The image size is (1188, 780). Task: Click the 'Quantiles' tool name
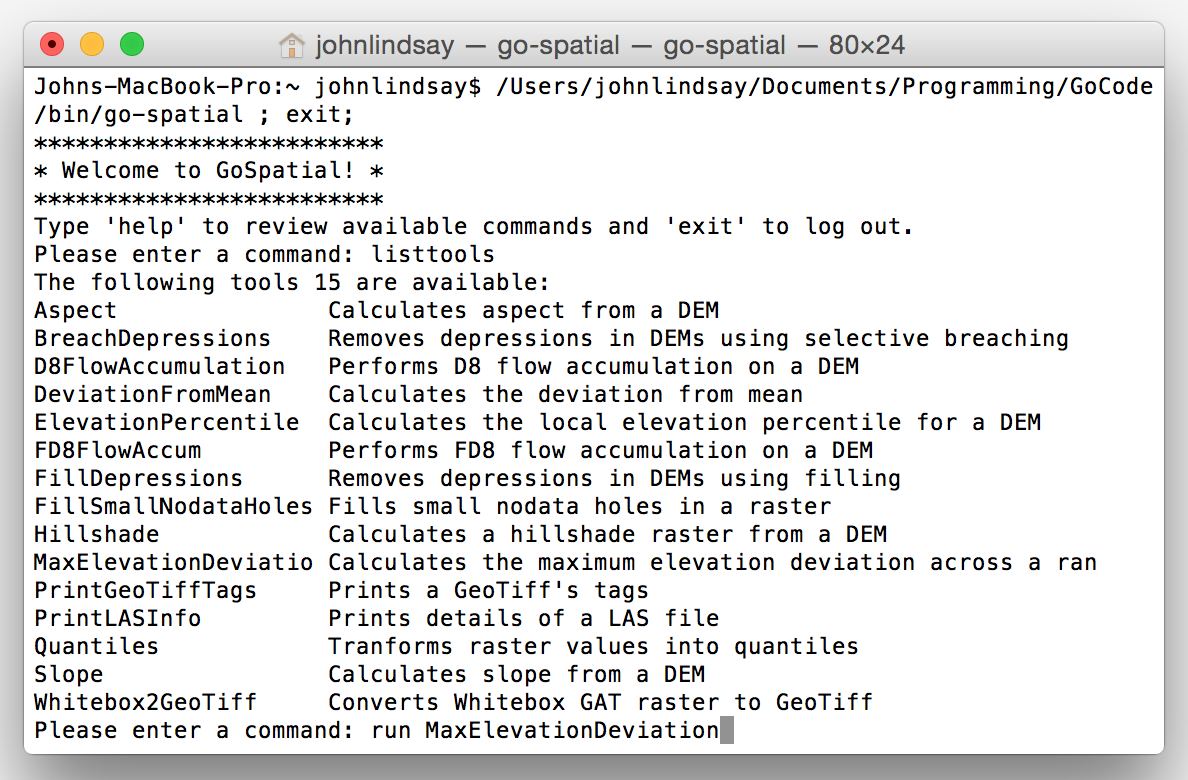click(96, 647)
